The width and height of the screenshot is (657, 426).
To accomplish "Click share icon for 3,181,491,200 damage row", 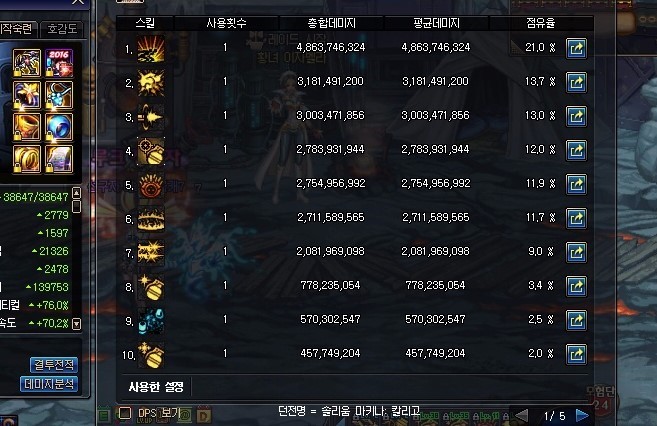I will pyautogui.click(x=576, y=82).
